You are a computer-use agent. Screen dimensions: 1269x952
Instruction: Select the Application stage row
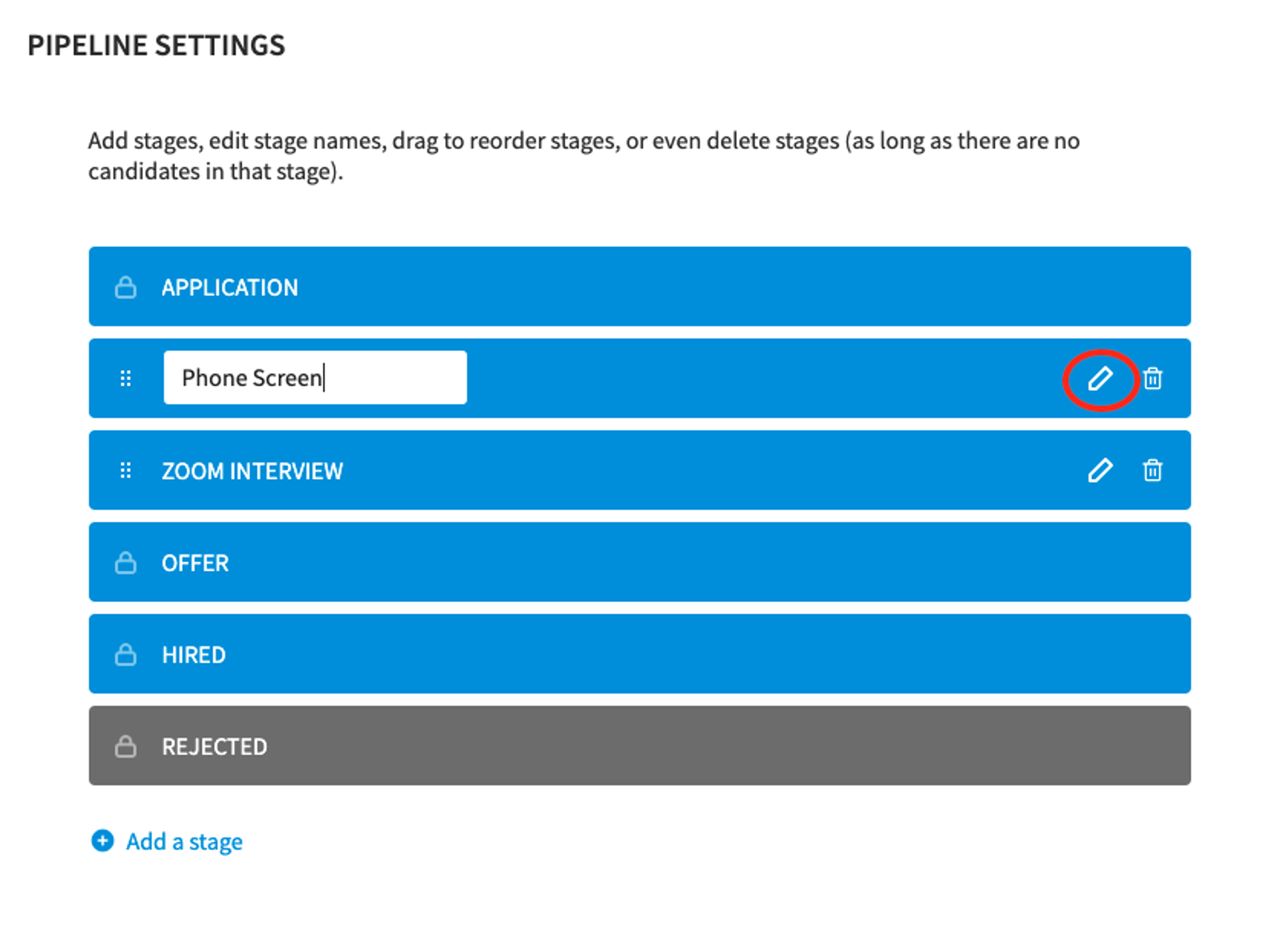click(640, 287)
